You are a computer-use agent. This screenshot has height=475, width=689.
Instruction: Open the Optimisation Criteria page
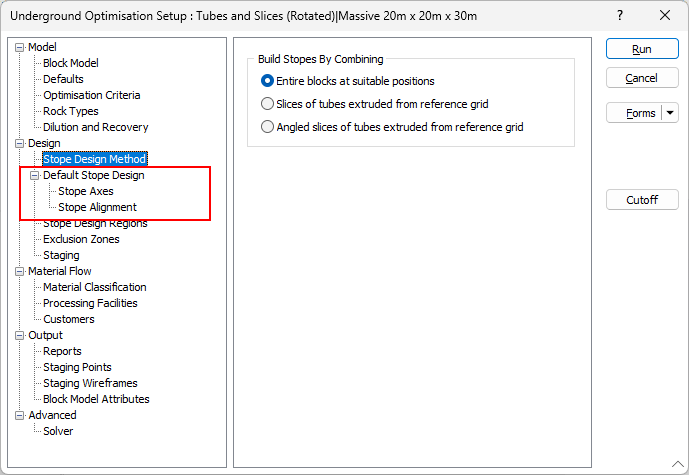(92, 95)
